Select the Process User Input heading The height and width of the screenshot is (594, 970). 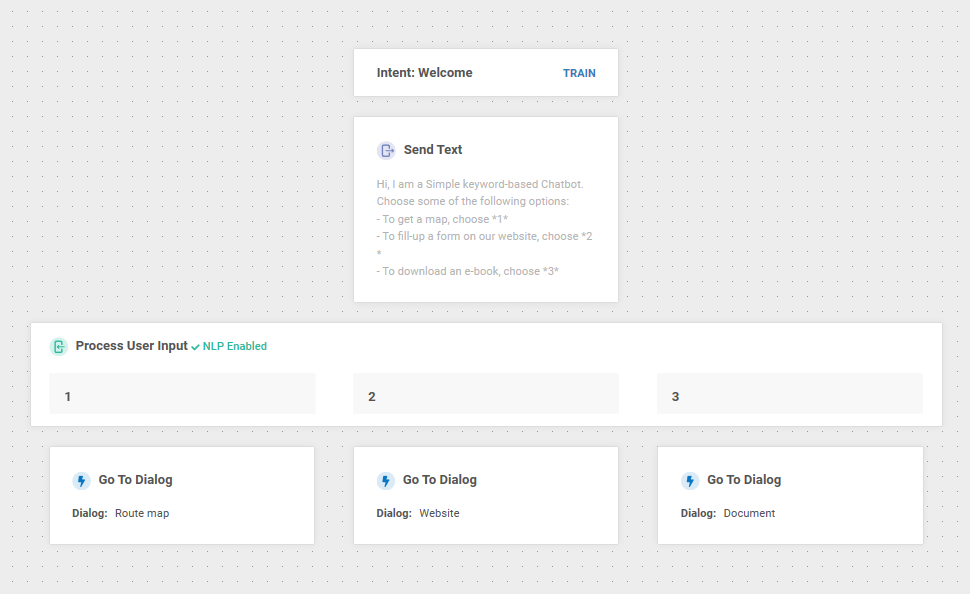coord(131,346)
